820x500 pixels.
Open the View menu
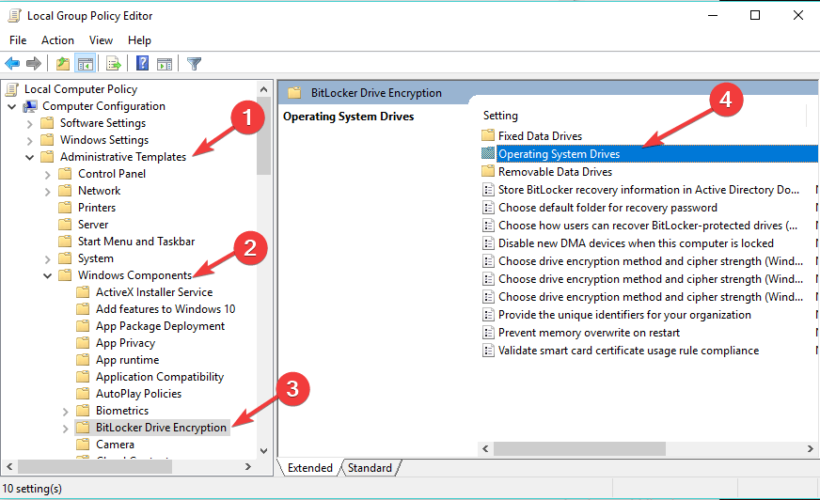(x=100, y=40)
